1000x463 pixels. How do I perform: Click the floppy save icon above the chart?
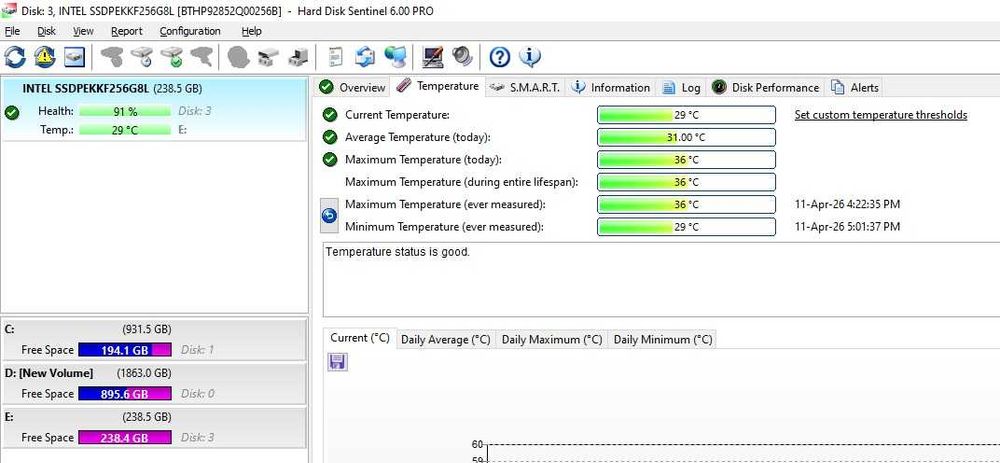click(x=337, y=362)
